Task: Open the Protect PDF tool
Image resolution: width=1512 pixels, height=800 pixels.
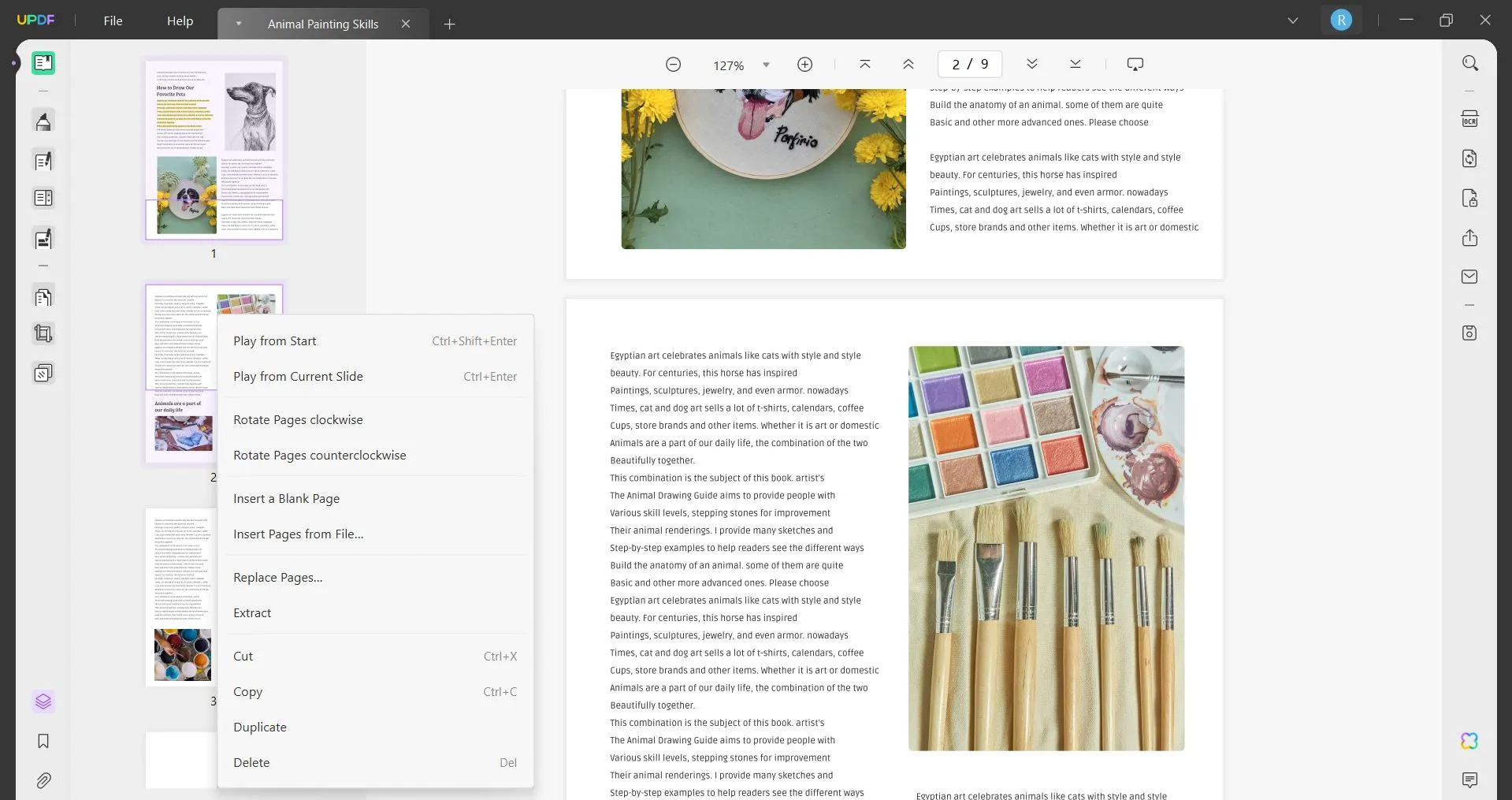Action: 1469,198
